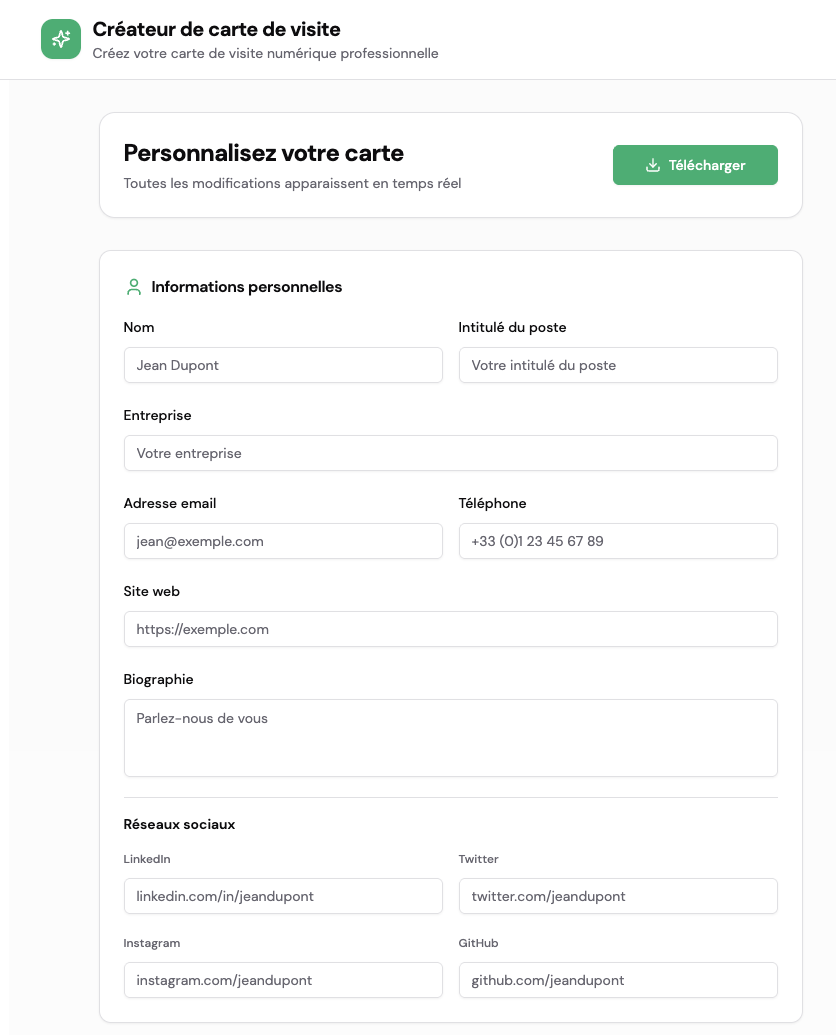Click the download arrow icon
The width and height of the screenshot is (836, 1035).
coord(653,165)
